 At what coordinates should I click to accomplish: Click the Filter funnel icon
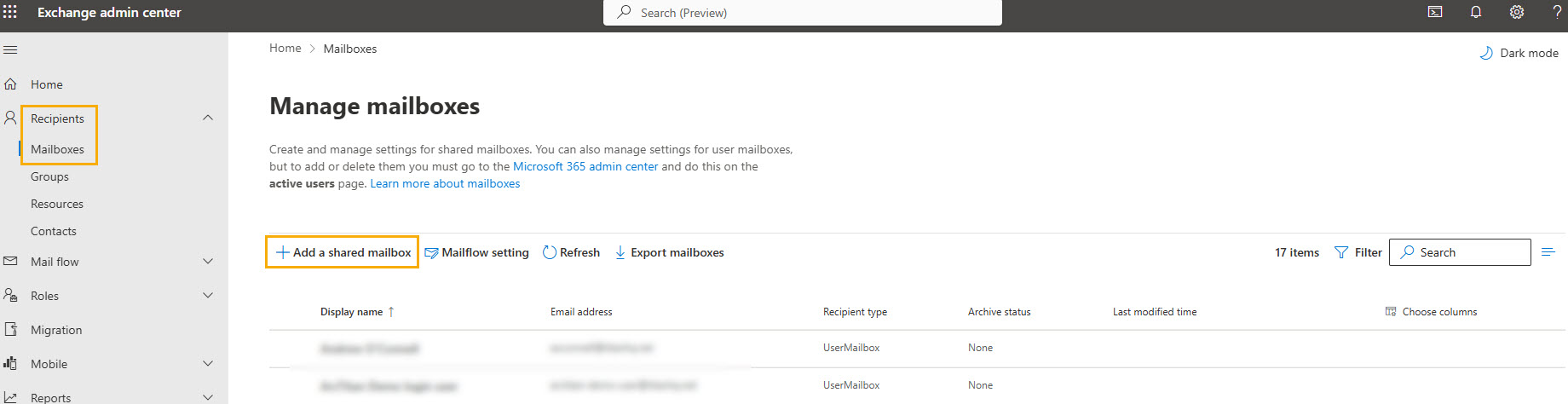click(1341, 252)
